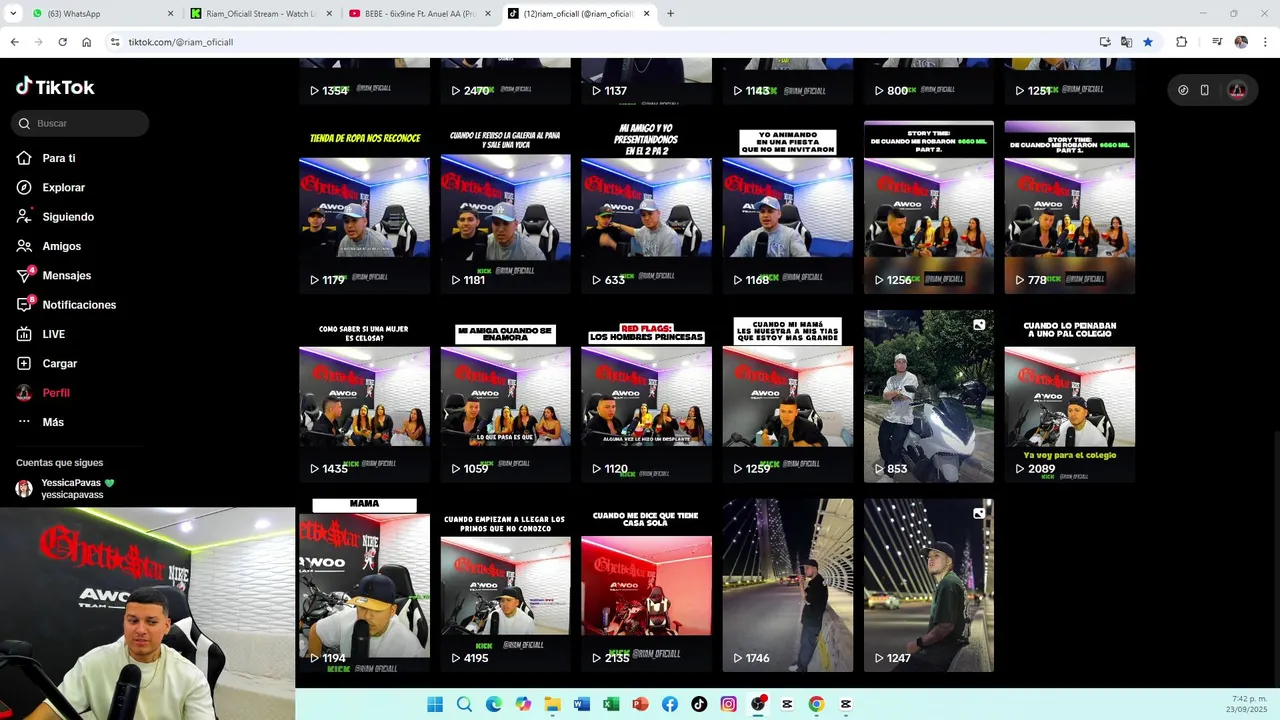This screenshot has height=720, width=1280.
Task: Open the TikTok logo home link
Action: coord(55,87)
